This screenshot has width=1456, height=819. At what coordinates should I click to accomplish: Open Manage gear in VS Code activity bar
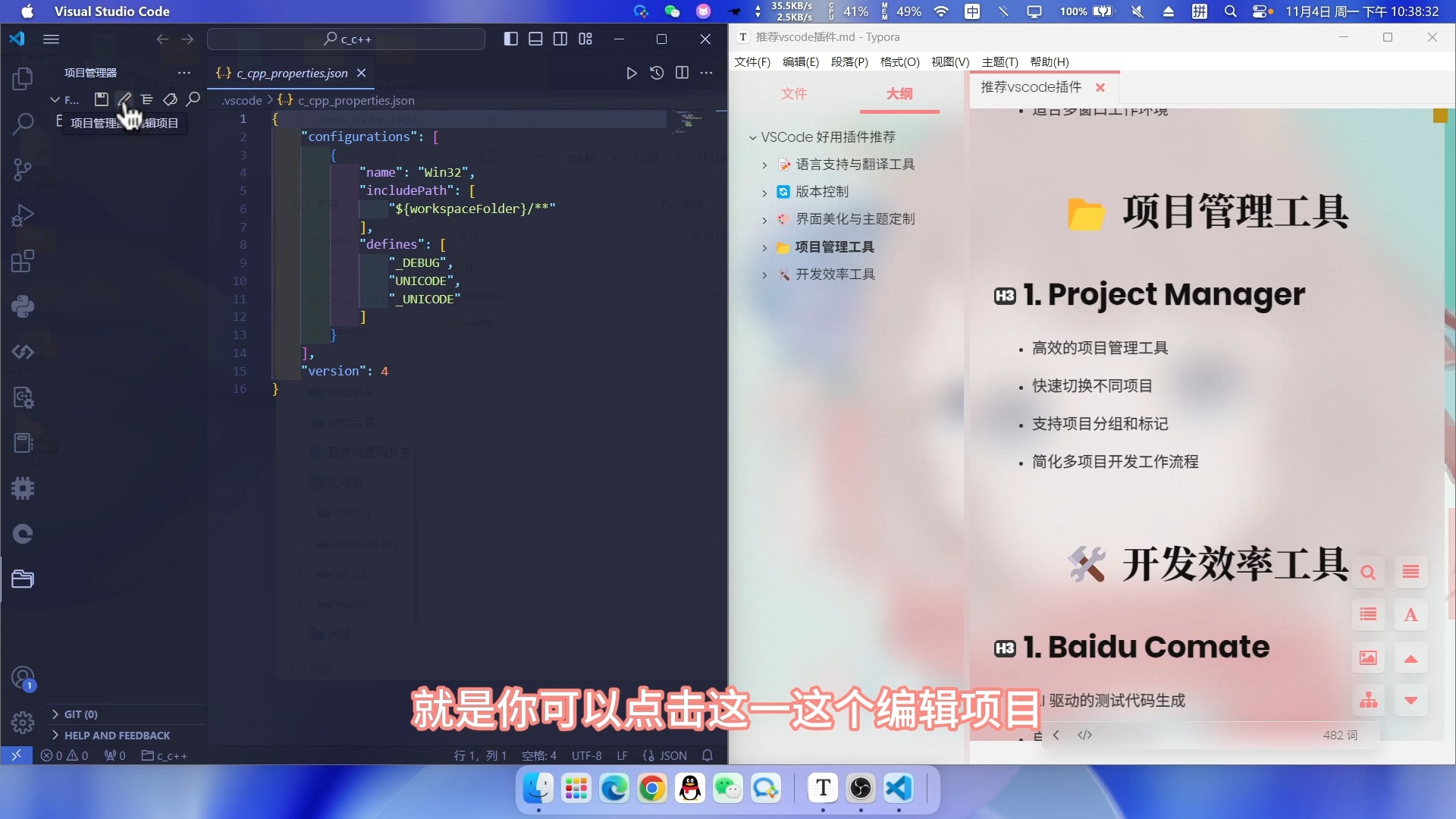[23, 723]
